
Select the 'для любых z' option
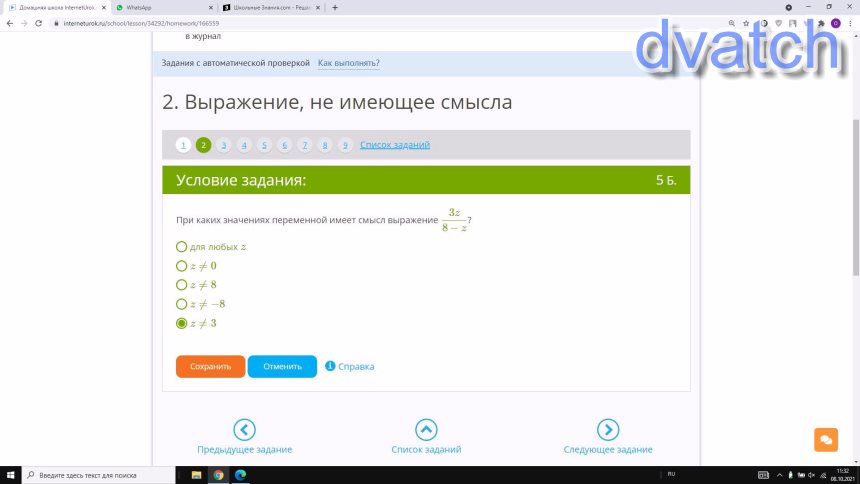[181, 247]
